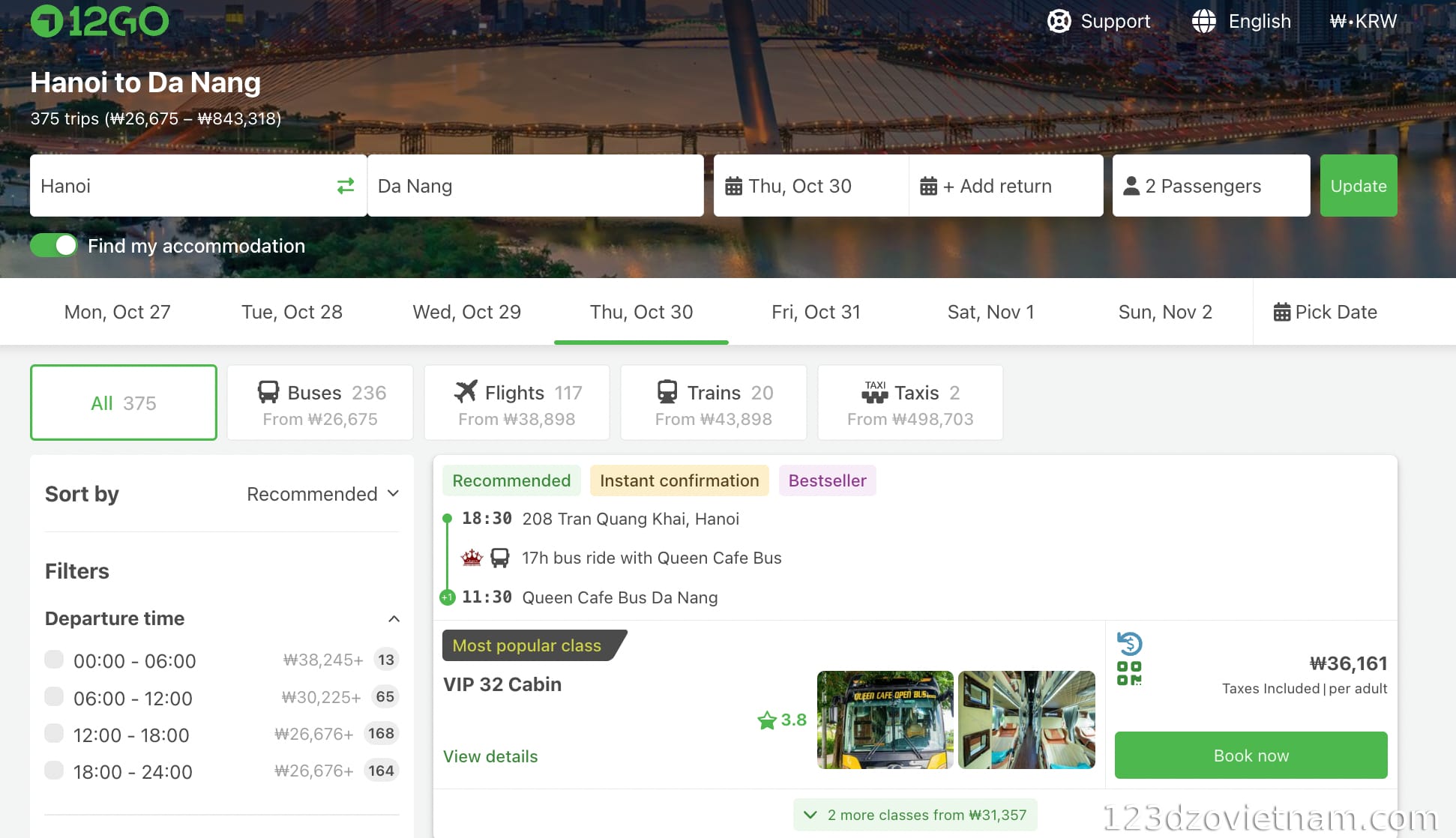1456x838 pixels.
Task: Click the passenger person icon
Action: tap(1131, 186)
